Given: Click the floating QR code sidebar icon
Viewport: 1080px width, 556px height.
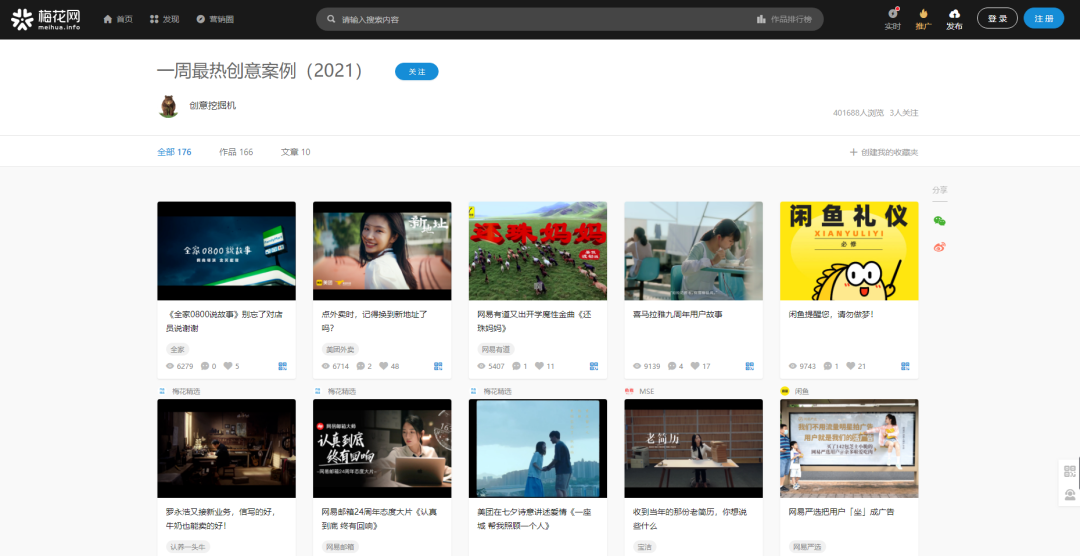Looking at the screenshot, I should click(1069, 471).
